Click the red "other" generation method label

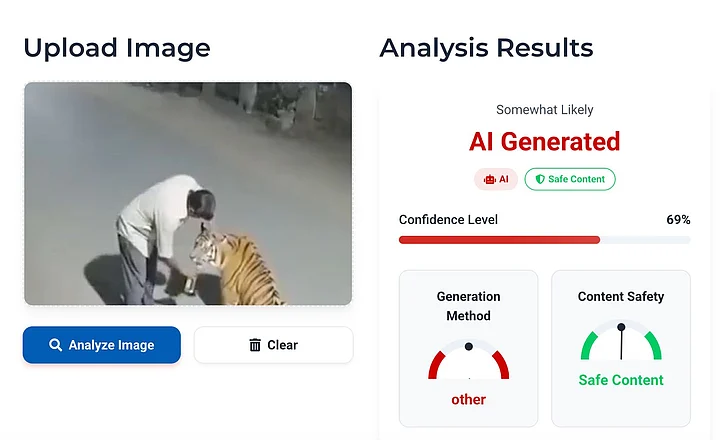[468, 399]
